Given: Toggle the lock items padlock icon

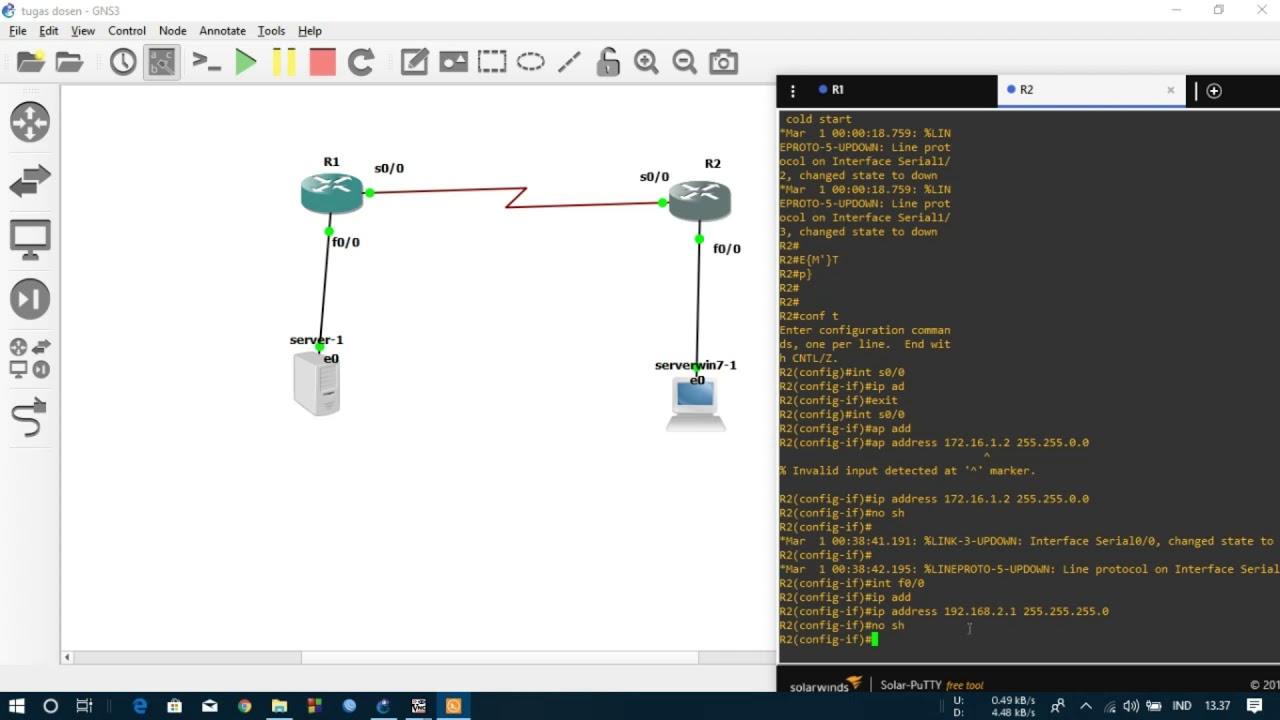Looking at the screenshot, I should point(608,62).
